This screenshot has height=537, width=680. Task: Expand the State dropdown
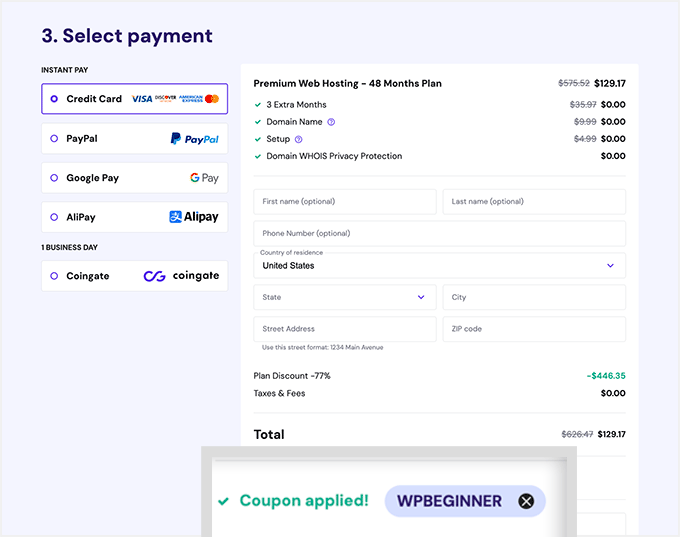pos(344,297)
